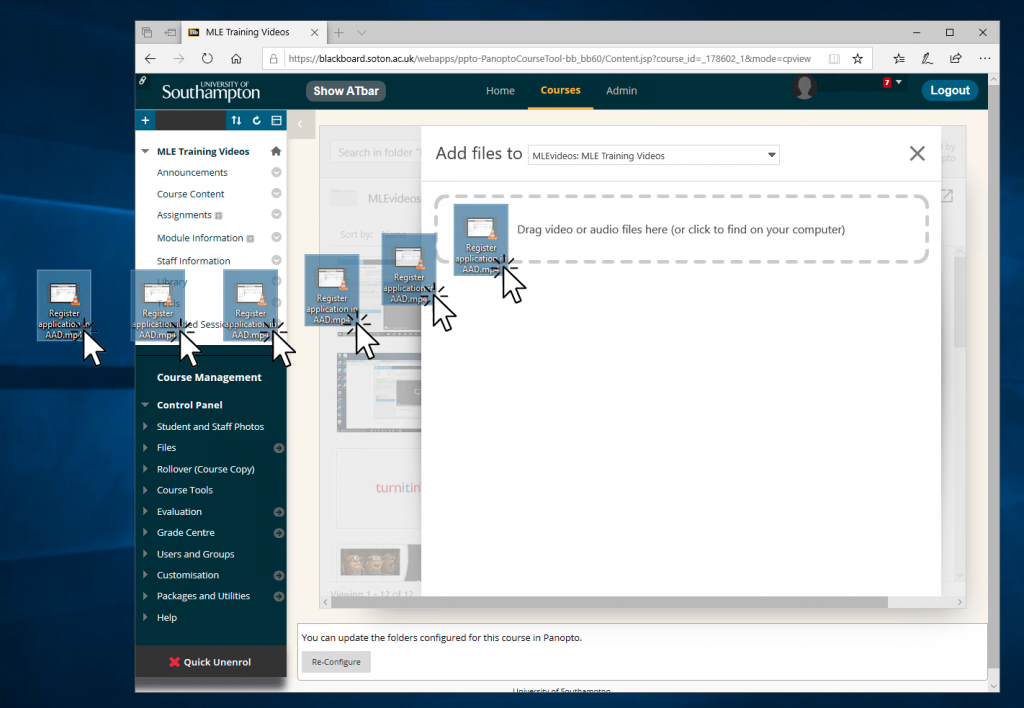This screenshot has width=1024, height=708.
Task: Open Reading view icon in address bar
Action: (x=835, y=59)
